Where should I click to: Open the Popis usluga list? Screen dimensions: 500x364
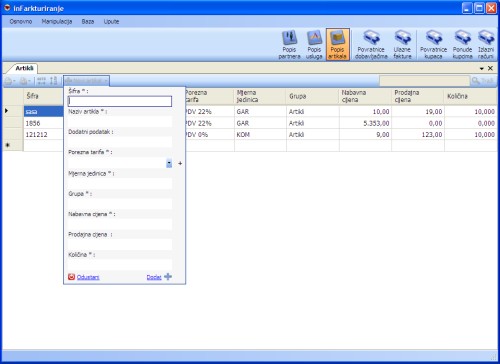(x=314, y=45)
